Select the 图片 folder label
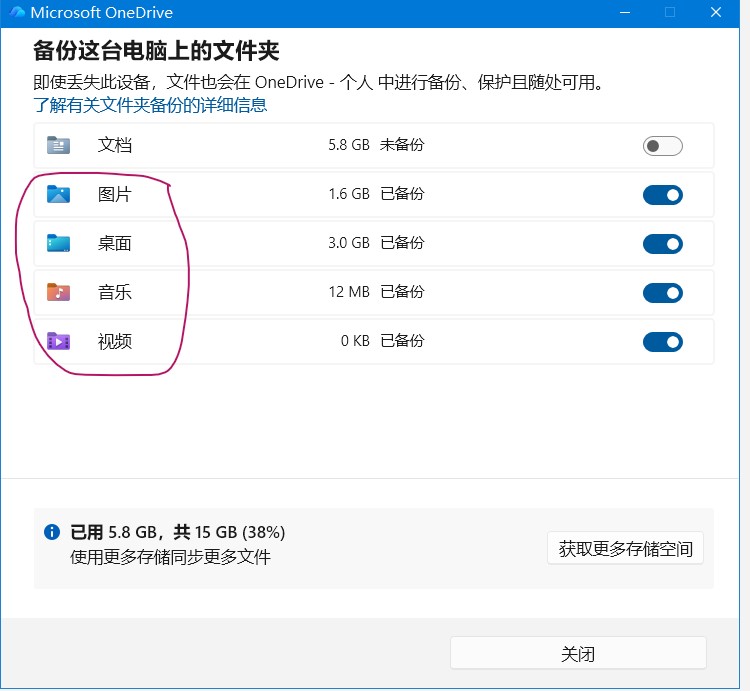This screenshot has width=750, height=691. click(x=115, y=194)
